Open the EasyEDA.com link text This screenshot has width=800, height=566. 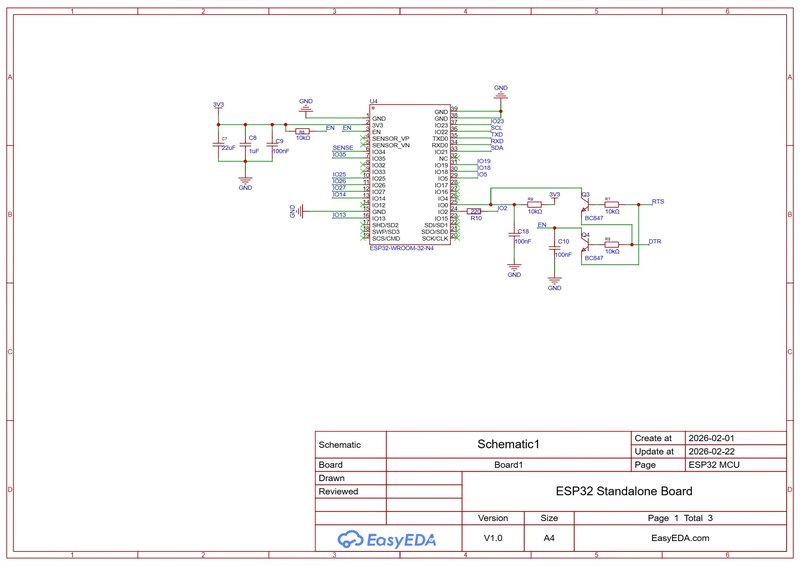[x=680, y=538]
